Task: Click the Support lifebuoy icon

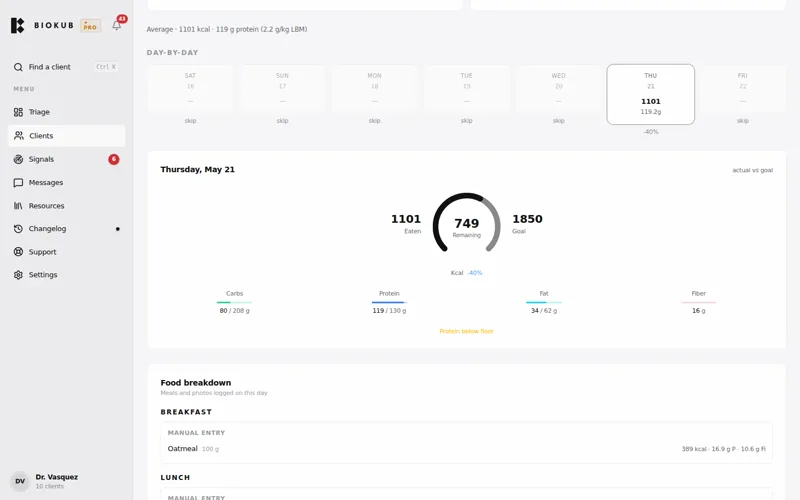Action: 18,252
